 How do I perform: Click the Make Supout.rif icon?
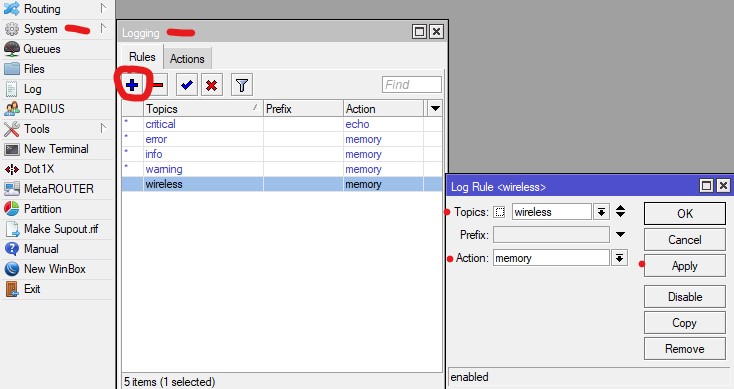tap(12, 229)
